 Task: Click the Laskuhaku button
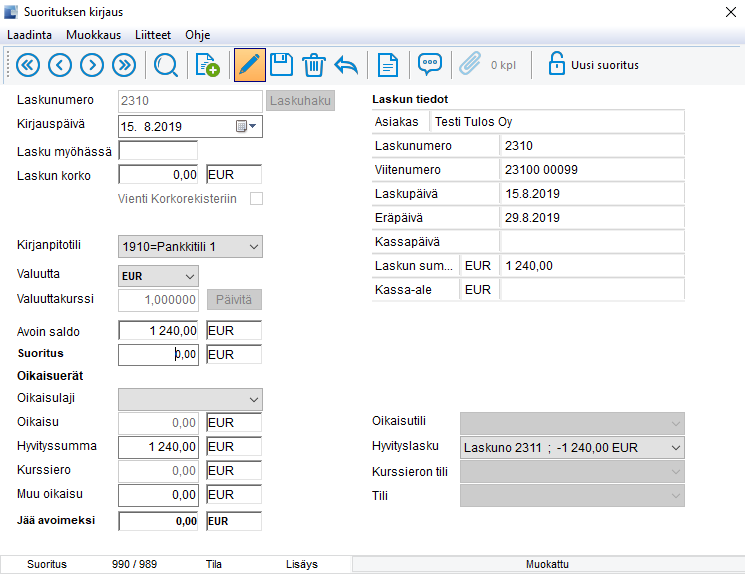click(300, 101)
